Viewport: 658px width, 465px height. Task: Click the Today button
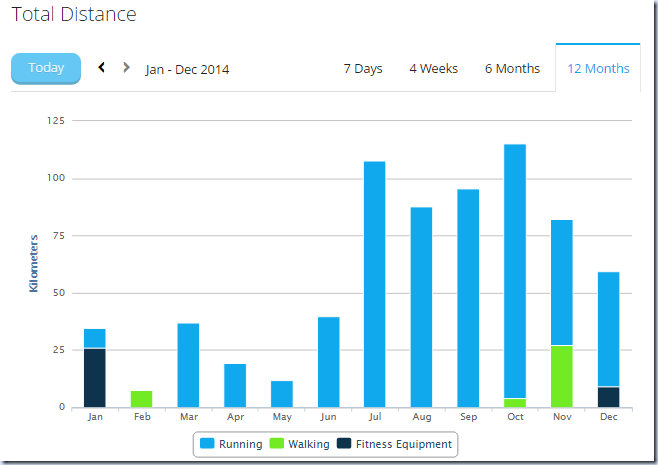tap(46, 68)
